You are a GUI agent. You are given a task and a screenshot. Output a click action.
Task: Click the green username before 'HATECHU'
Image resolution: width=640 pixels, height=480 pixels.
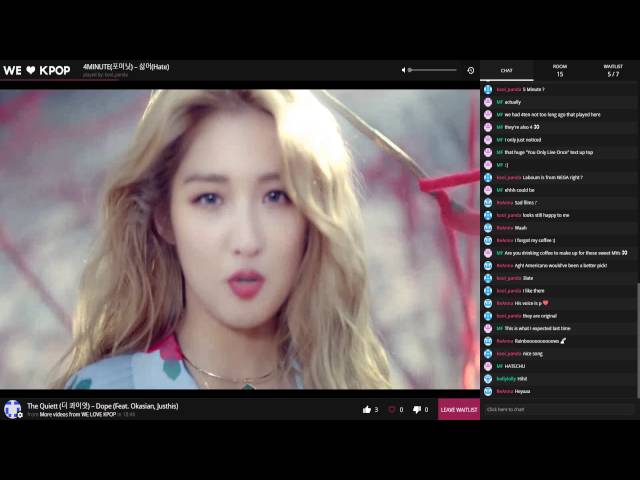tap(500, 366)
